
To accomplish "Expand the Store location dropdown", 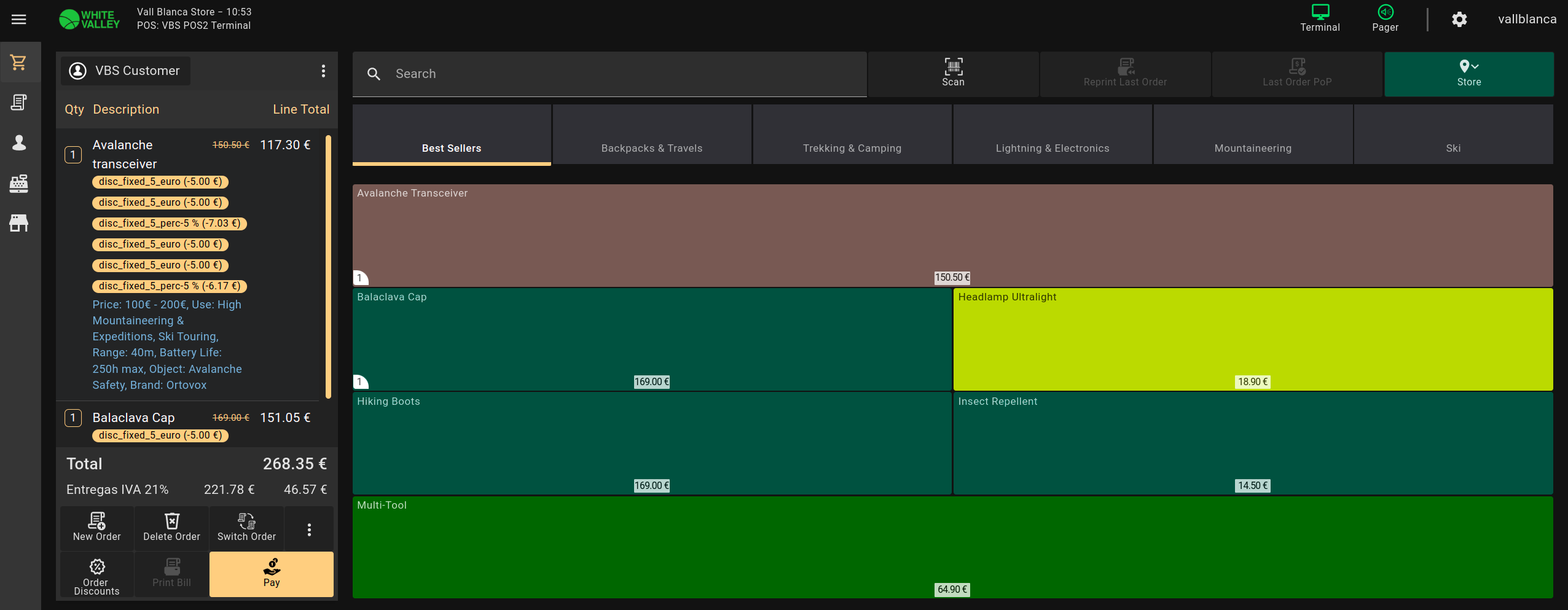I will pos(1468,73).
